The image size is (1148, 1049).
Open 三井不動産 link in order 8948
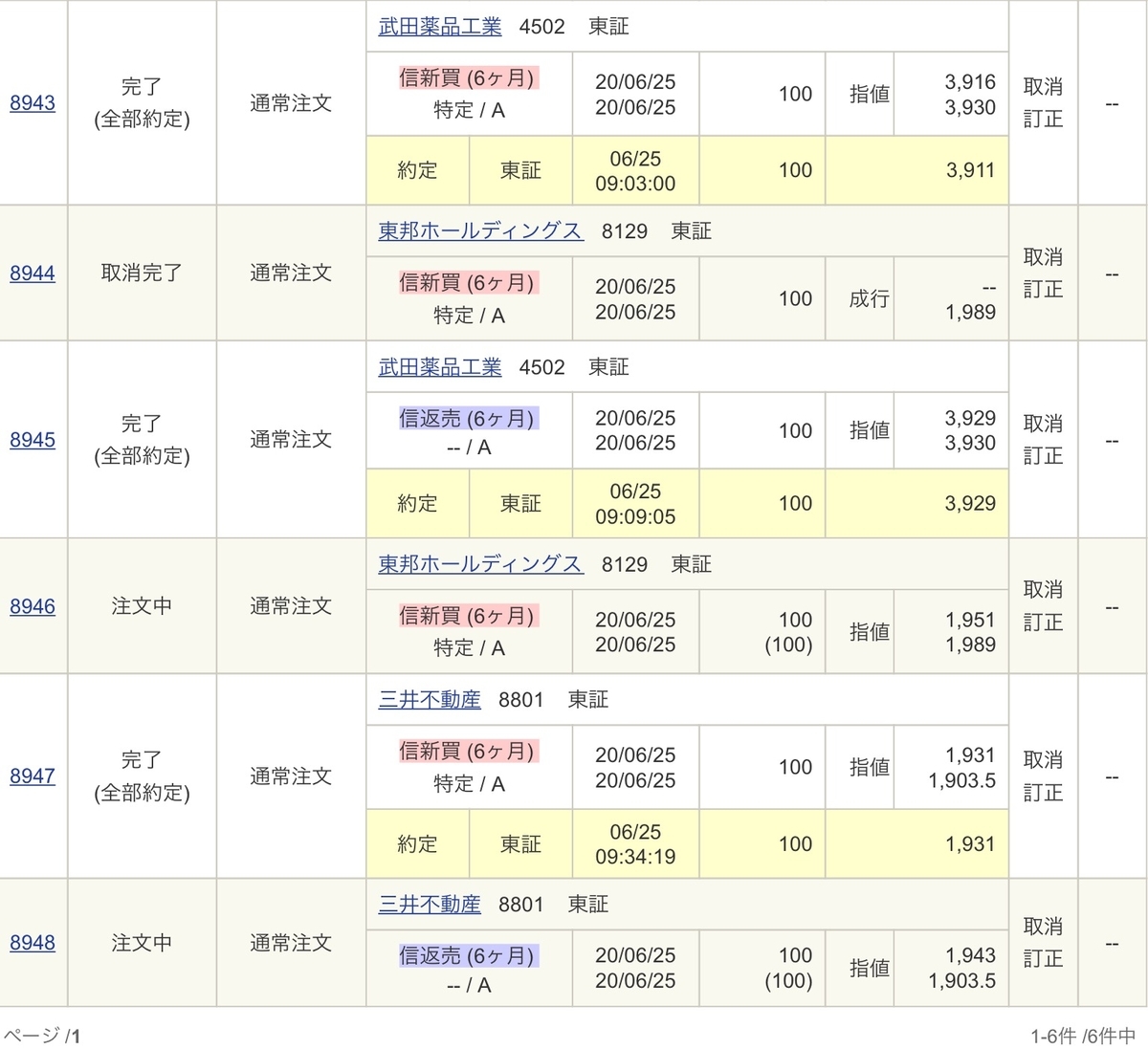pyautogui.click(x=430, y=905)
